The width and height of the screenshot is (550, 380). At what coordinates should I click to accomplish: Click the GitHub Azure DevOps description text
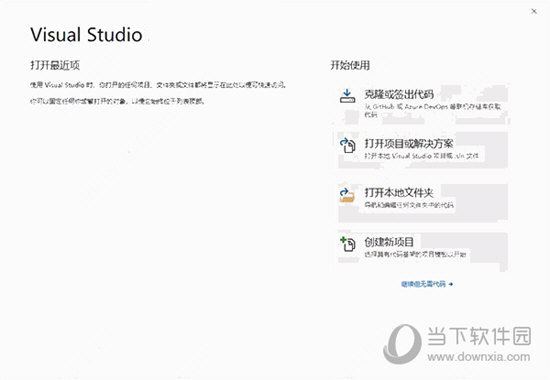(x=433, y=110)
